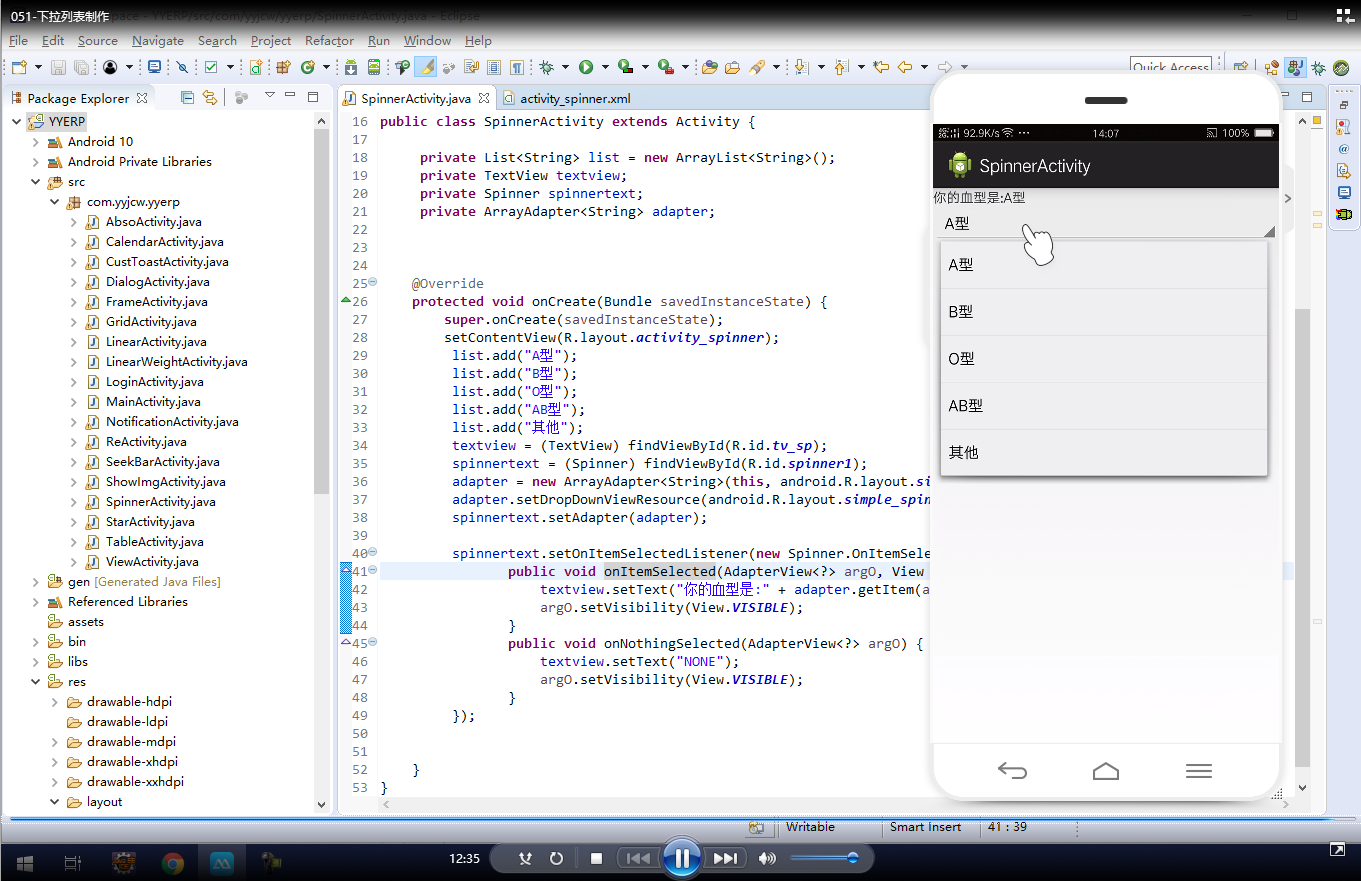
Task: Choose O型 in the dropdown list
Action: [x=1104, y=359]
